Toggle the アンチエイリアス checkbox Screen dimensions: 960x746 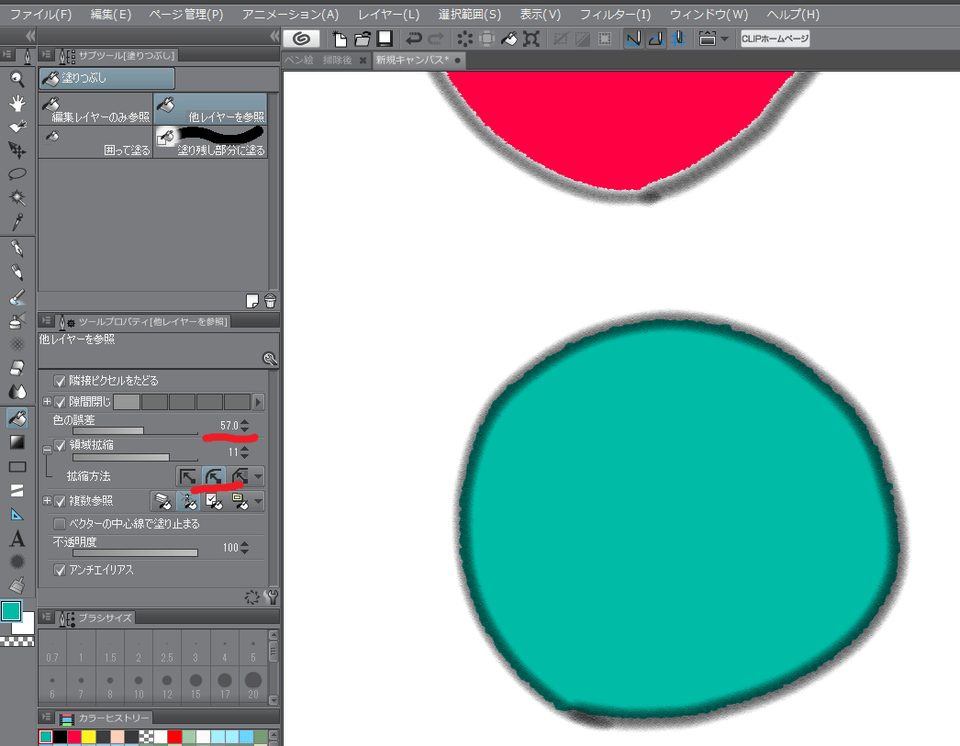(x=60, y=570)
